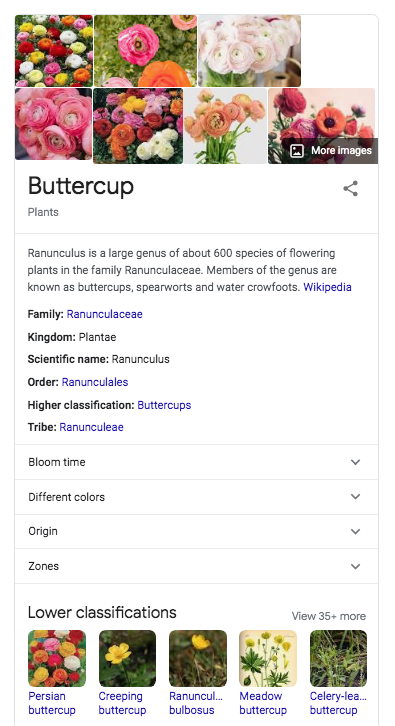The image size is (395, 726).
Task: Expand the Origin section
Action: (196, 532)
